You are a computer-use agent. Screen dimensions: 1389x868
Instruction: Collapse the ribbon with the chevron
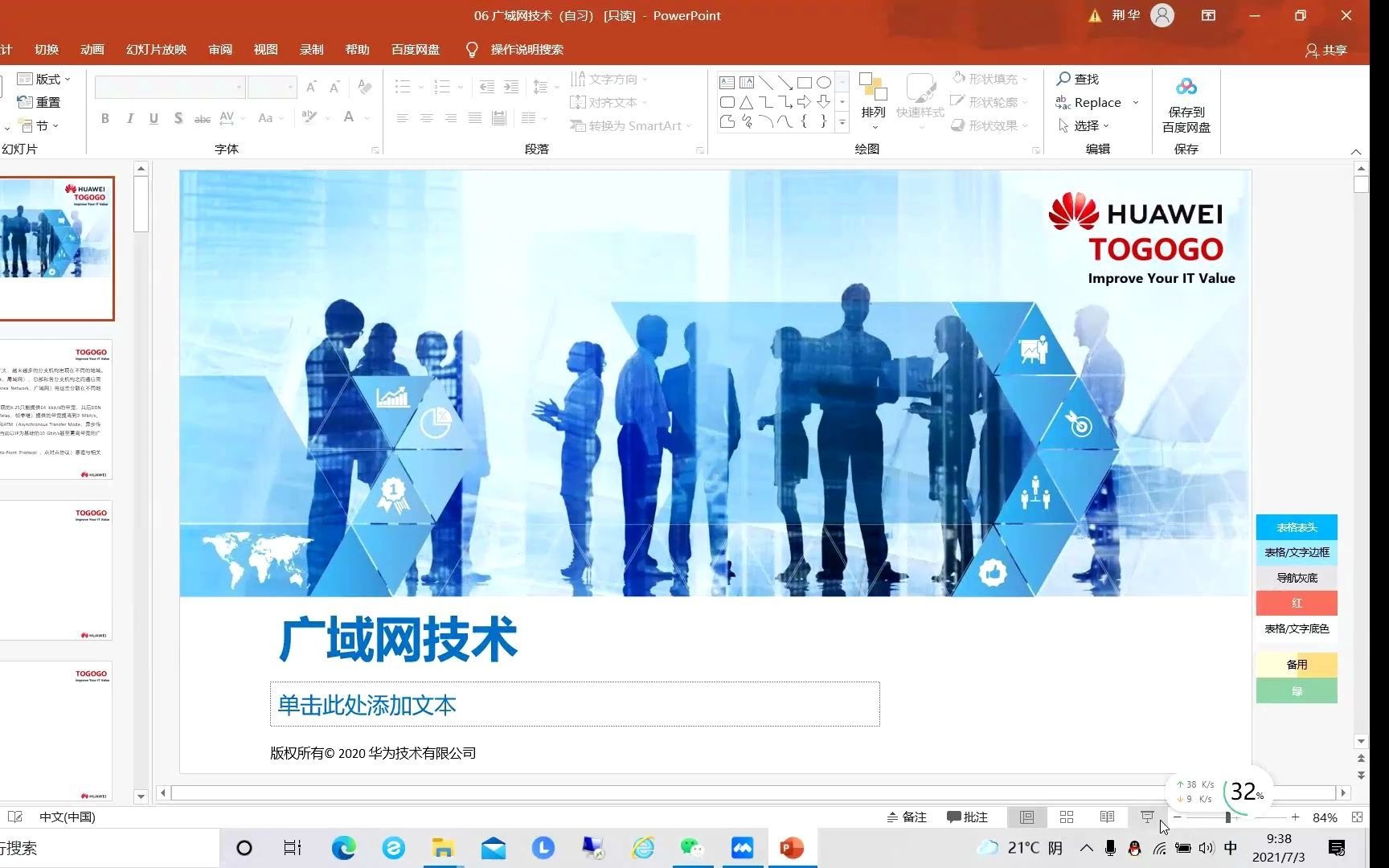[1356, 151]
